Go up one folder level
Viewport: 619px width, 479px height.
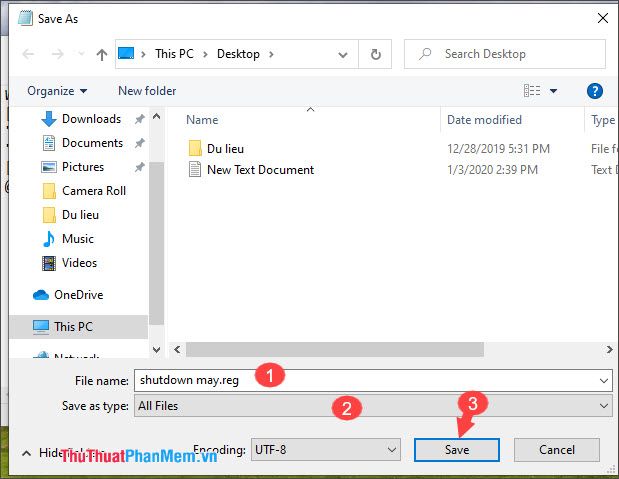coord(102,54)
